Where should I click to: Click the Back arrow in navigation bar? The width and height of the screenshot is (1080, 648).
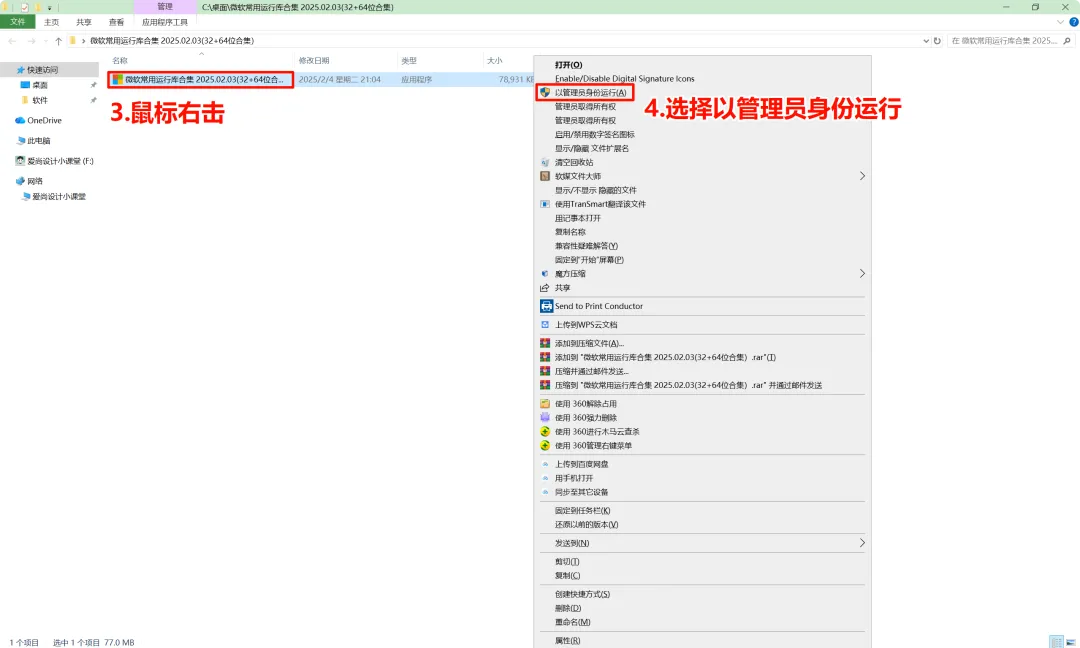(x=12, y=41)
